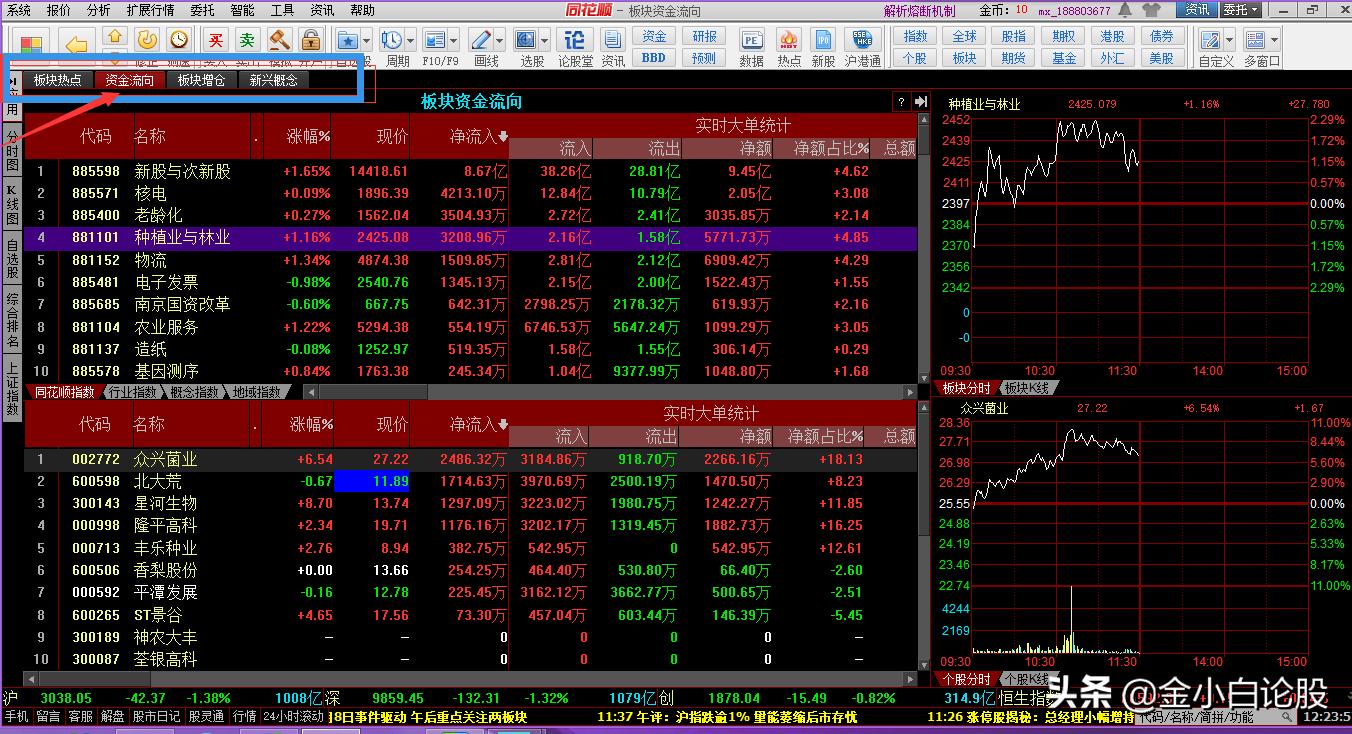Click the padlock lock icon
The height and width of the screenshot is (734, 1352).
click(310, 40)
